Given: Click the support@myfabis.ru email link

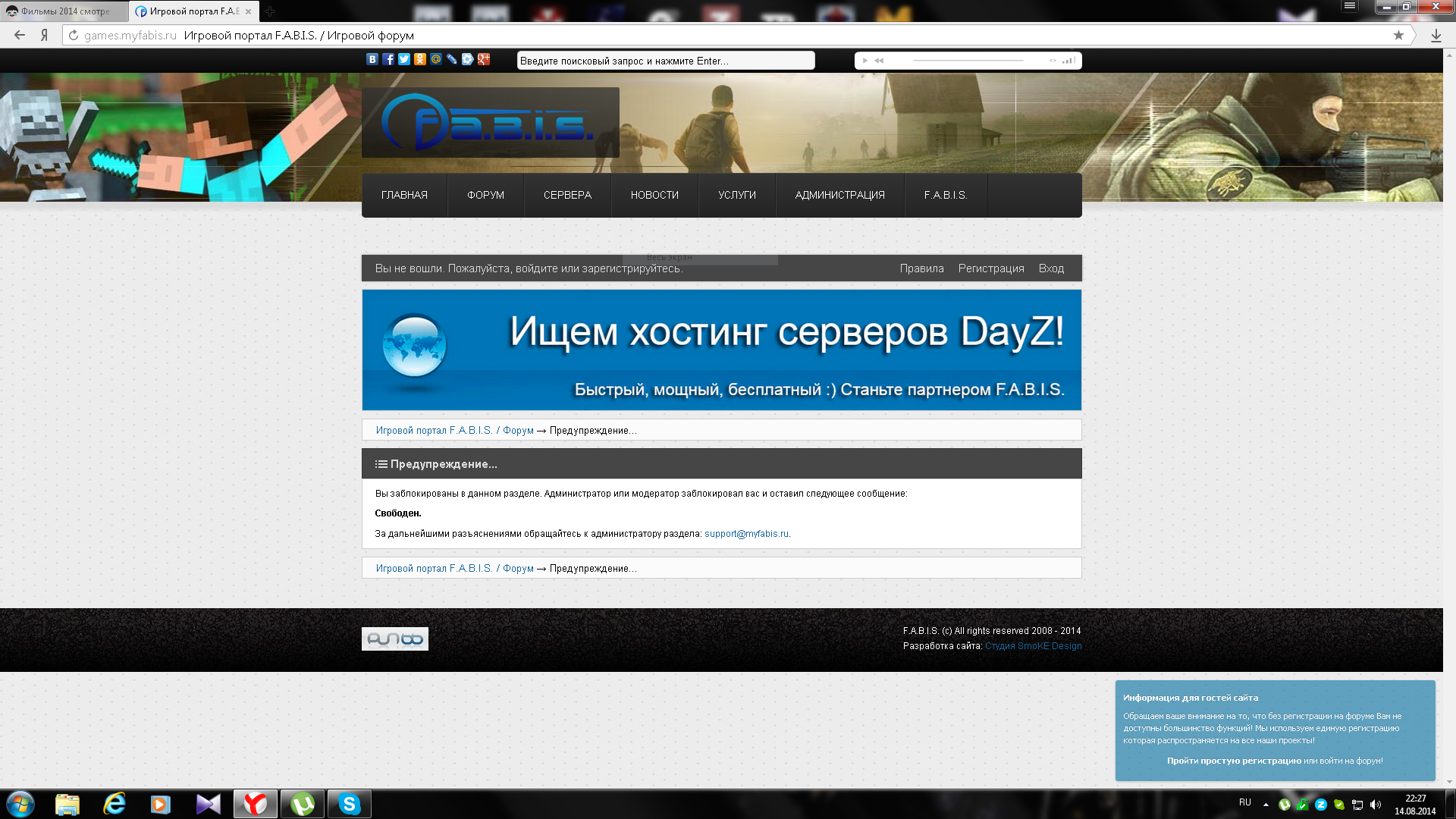Looking at the screenshot, I should click(746, 534).
